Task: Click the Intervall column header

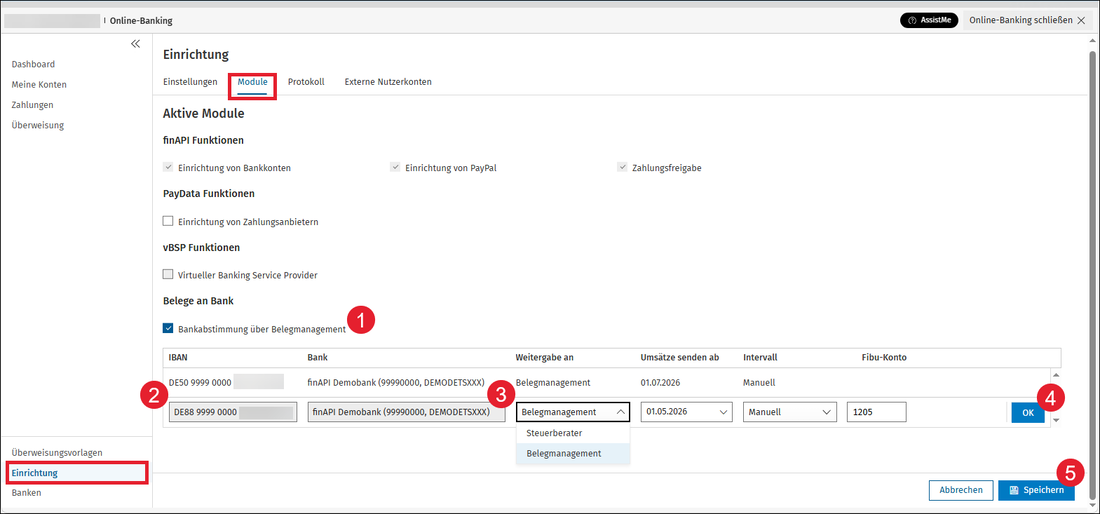Action: tap(760, 358)
